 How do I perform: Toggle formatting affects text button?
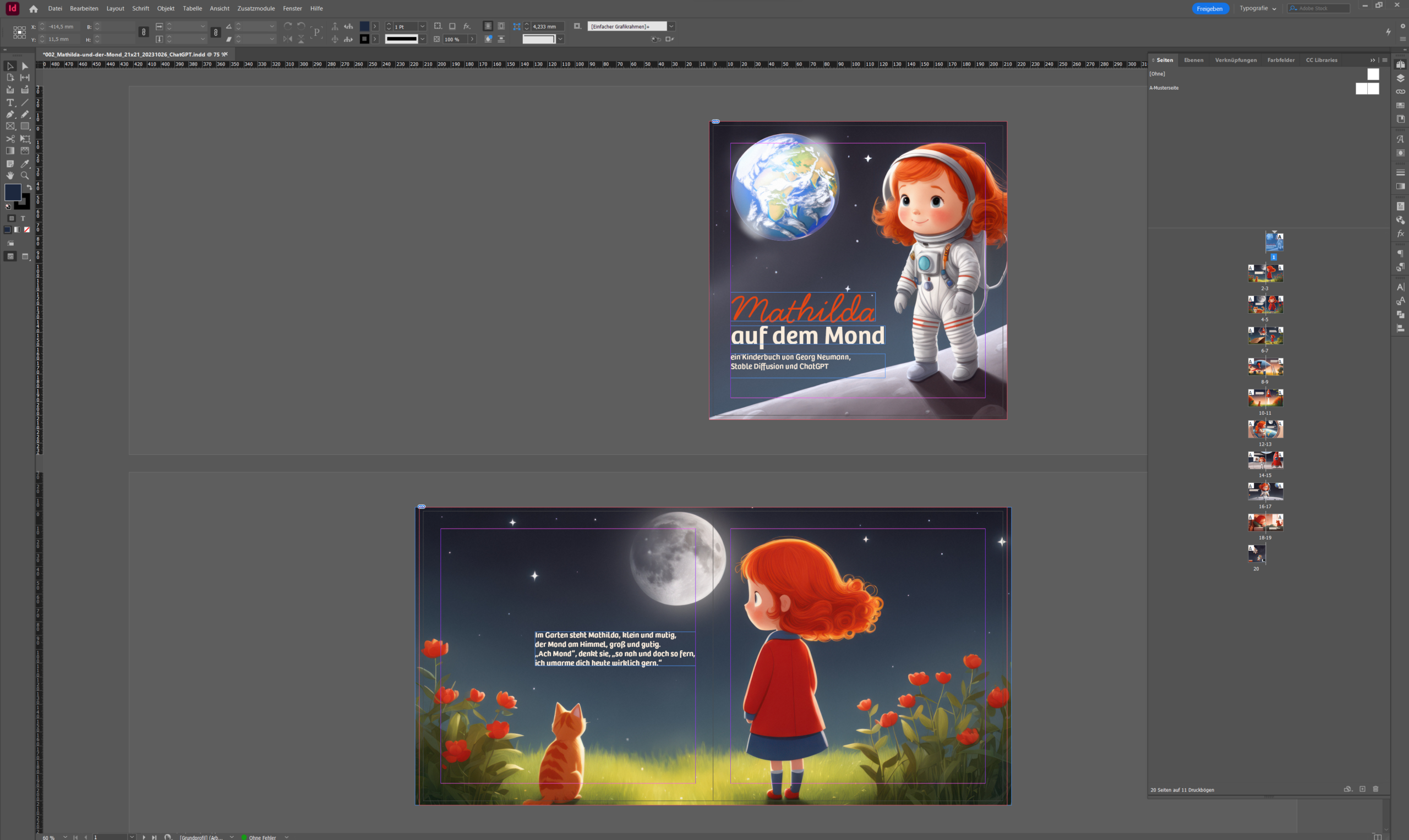23,218
